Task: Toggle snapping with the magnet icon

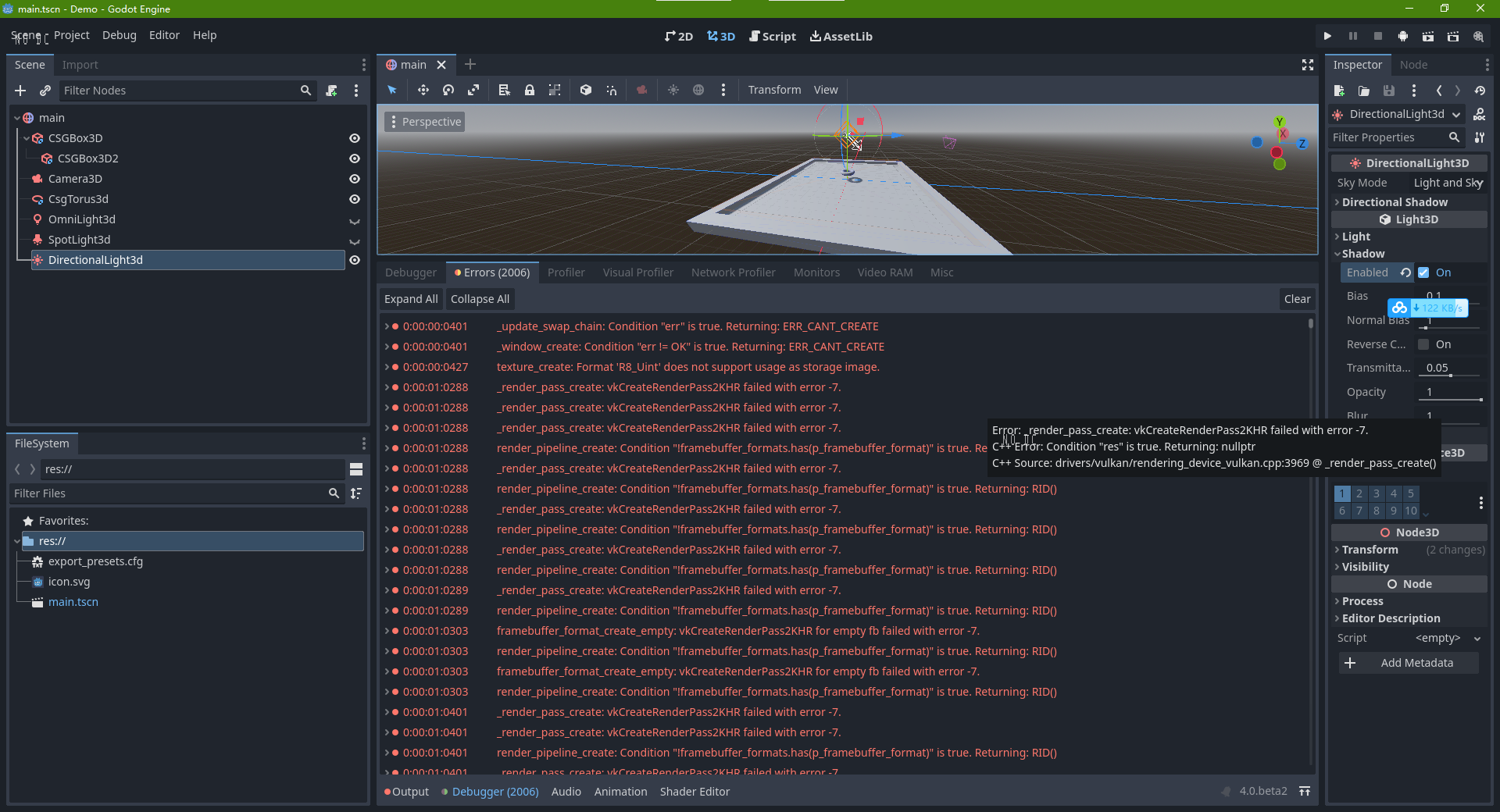Action: pyautogui.click(x=612, y=90)
